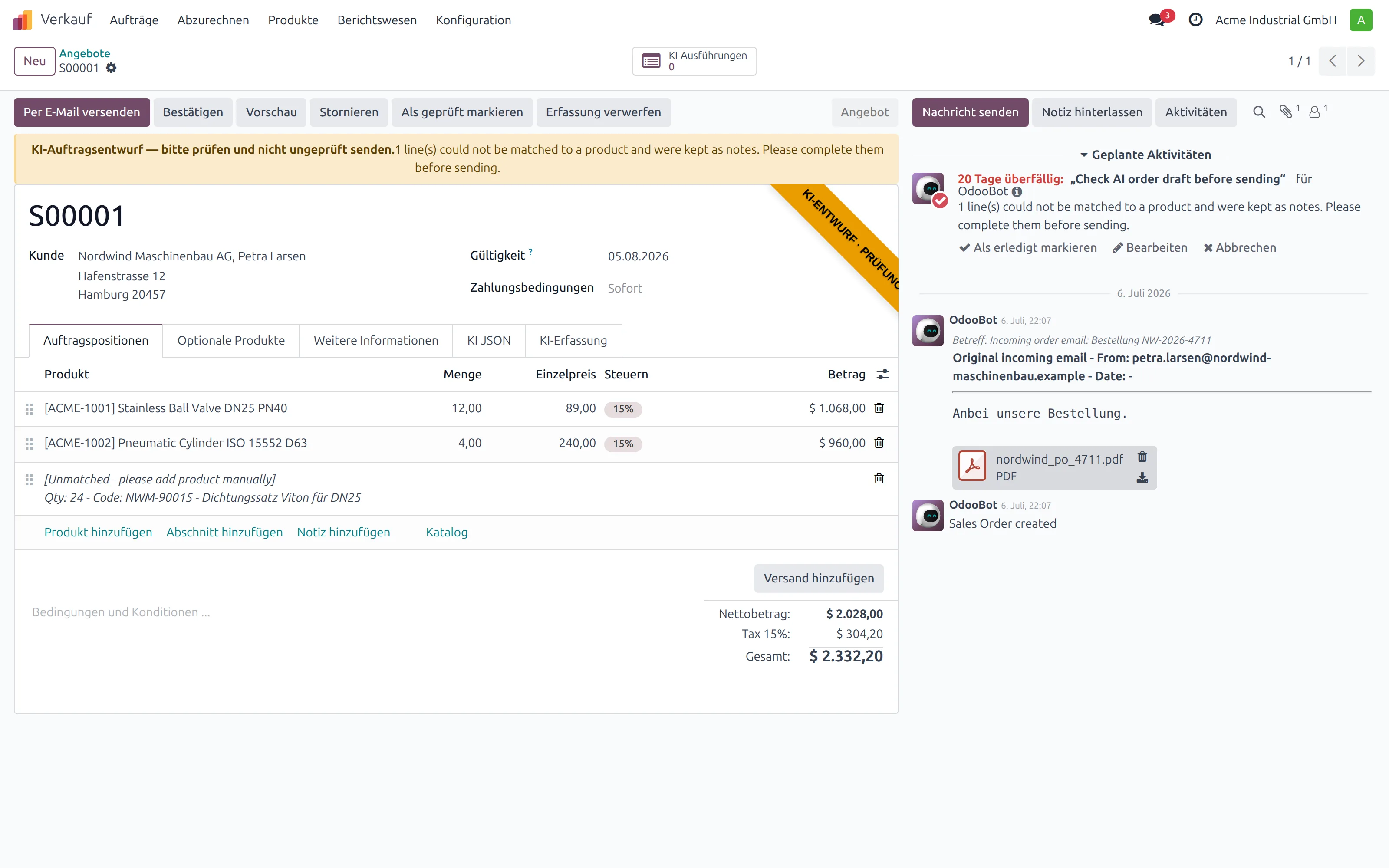Image resolution: width=1389 pixels, height=868 pixels.
Task: Click Bearbeiten on the scheduled activity
Action: click(1150, 247)
